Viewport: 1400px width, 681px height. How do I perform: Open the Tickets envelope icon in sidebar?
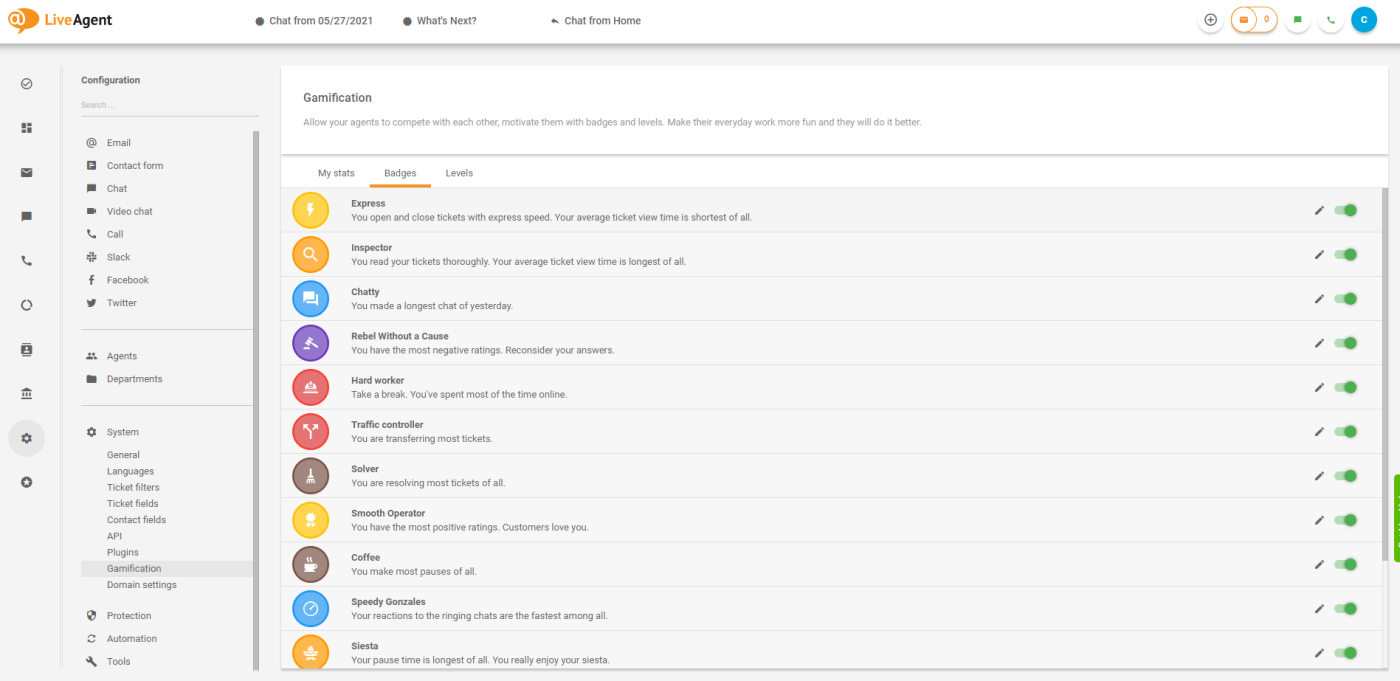tap(26, 172)
